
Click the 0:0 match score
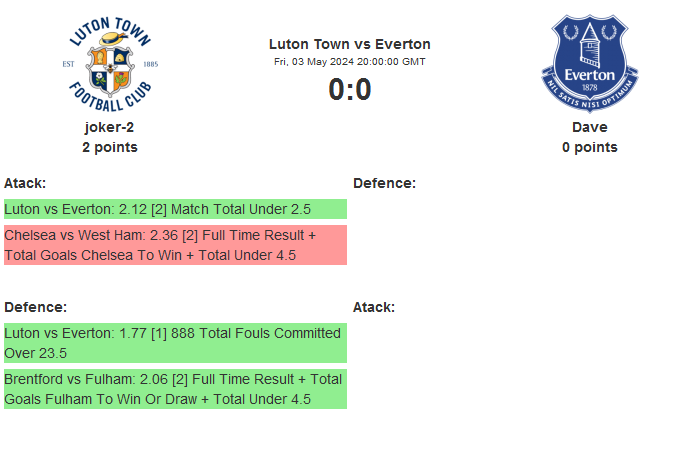coord(350,90)
